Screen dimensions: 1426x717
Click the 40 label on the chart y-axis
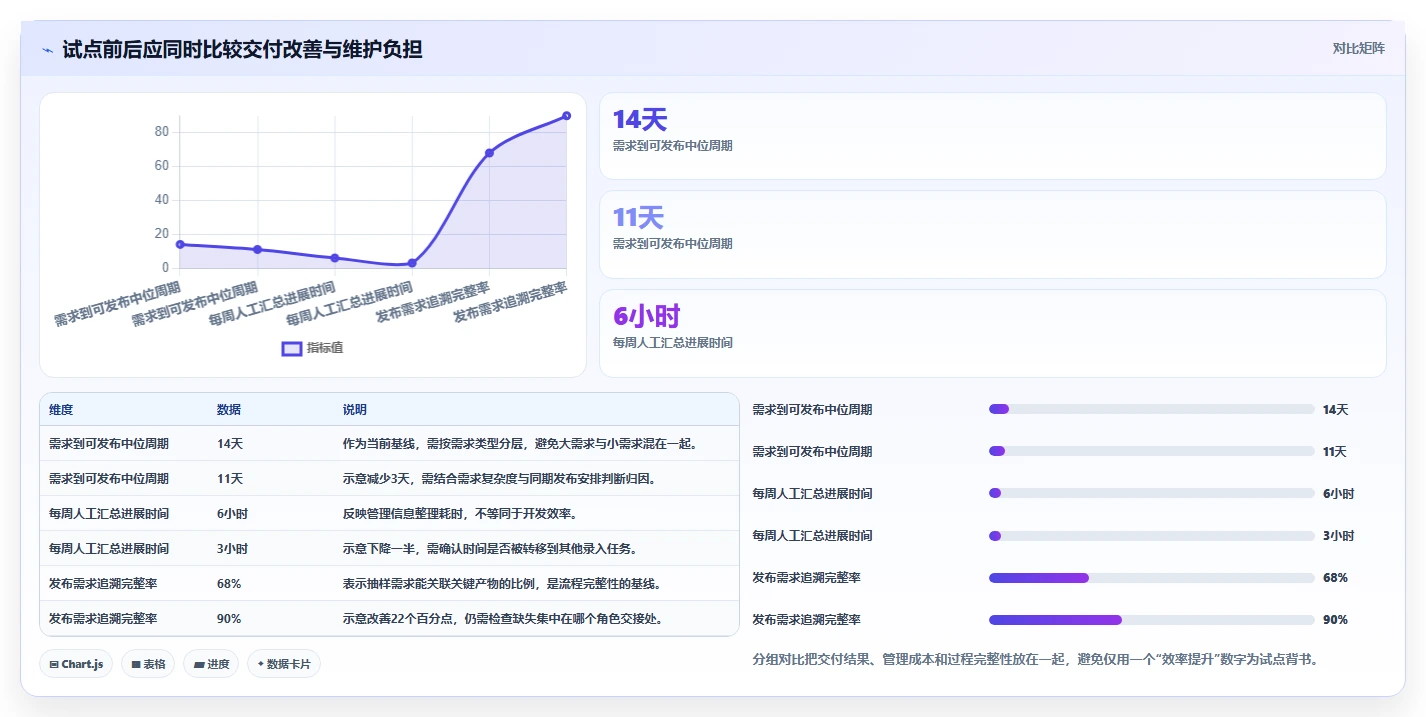[x=162, y=200]
